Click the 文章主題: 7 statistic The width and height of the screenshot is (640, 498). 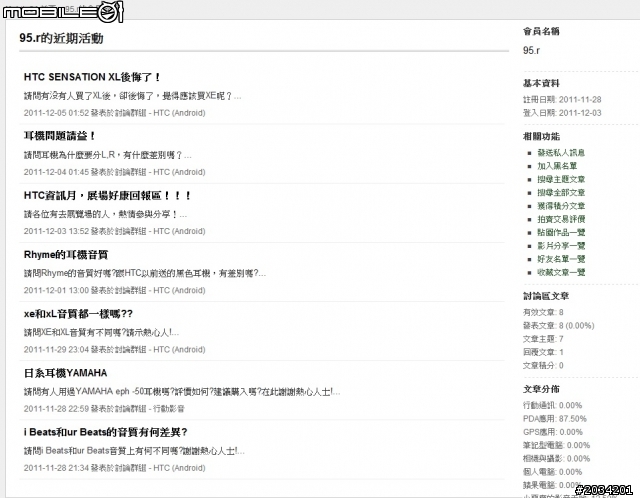pos(543,339)
